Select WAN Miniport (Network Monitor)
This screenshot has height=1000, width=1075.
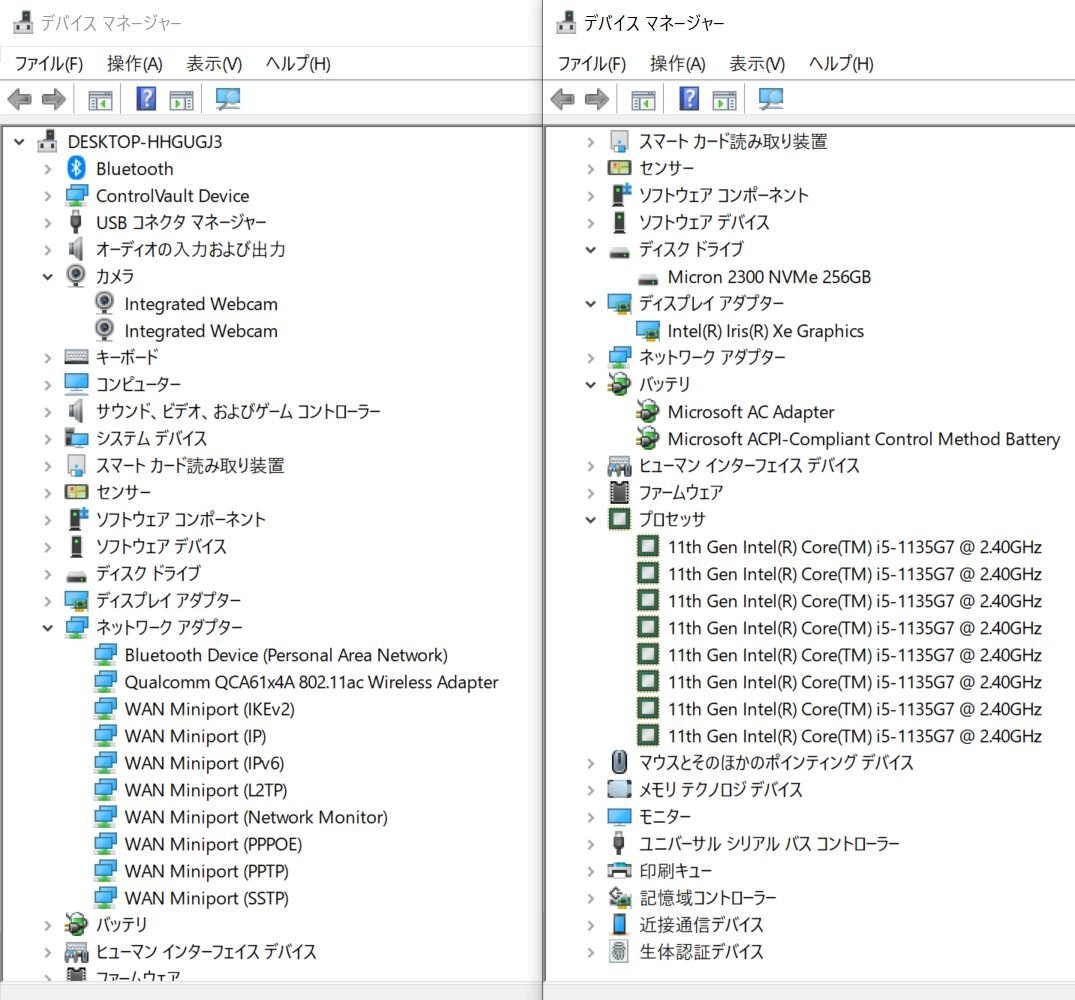point(256,817)
